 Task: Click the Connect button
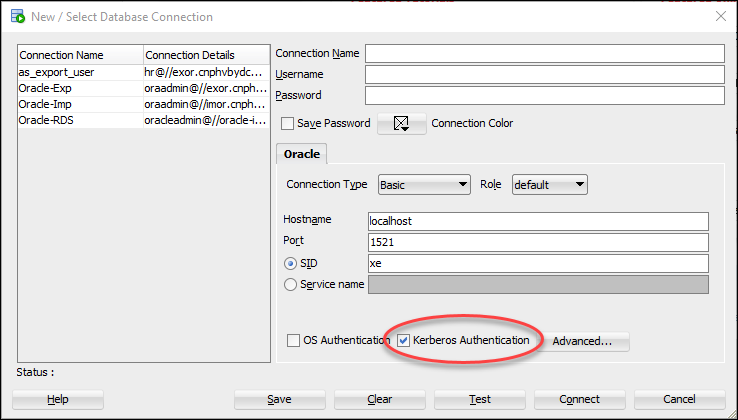[x=580, y=399]
